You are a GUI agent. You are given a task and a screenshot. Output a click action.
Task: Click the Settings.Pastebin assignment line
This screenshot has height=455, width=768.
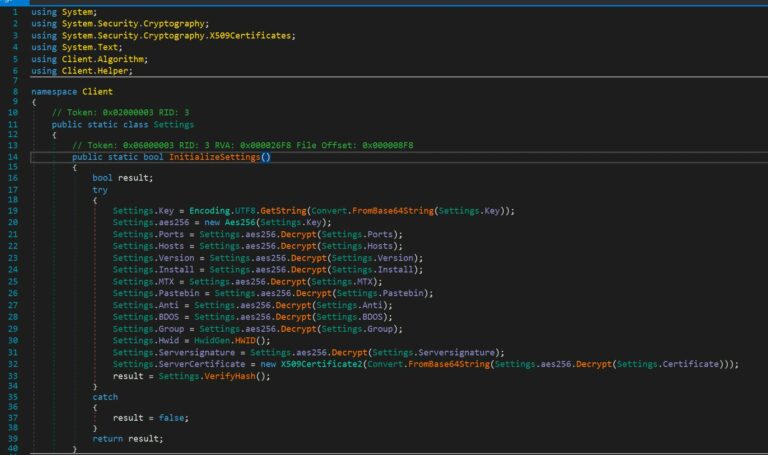[x=273, y=293]
